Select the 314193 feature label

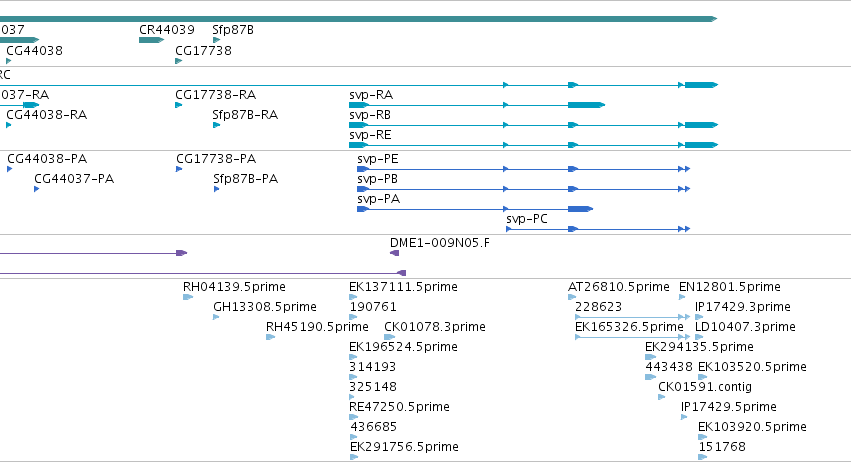373,368
